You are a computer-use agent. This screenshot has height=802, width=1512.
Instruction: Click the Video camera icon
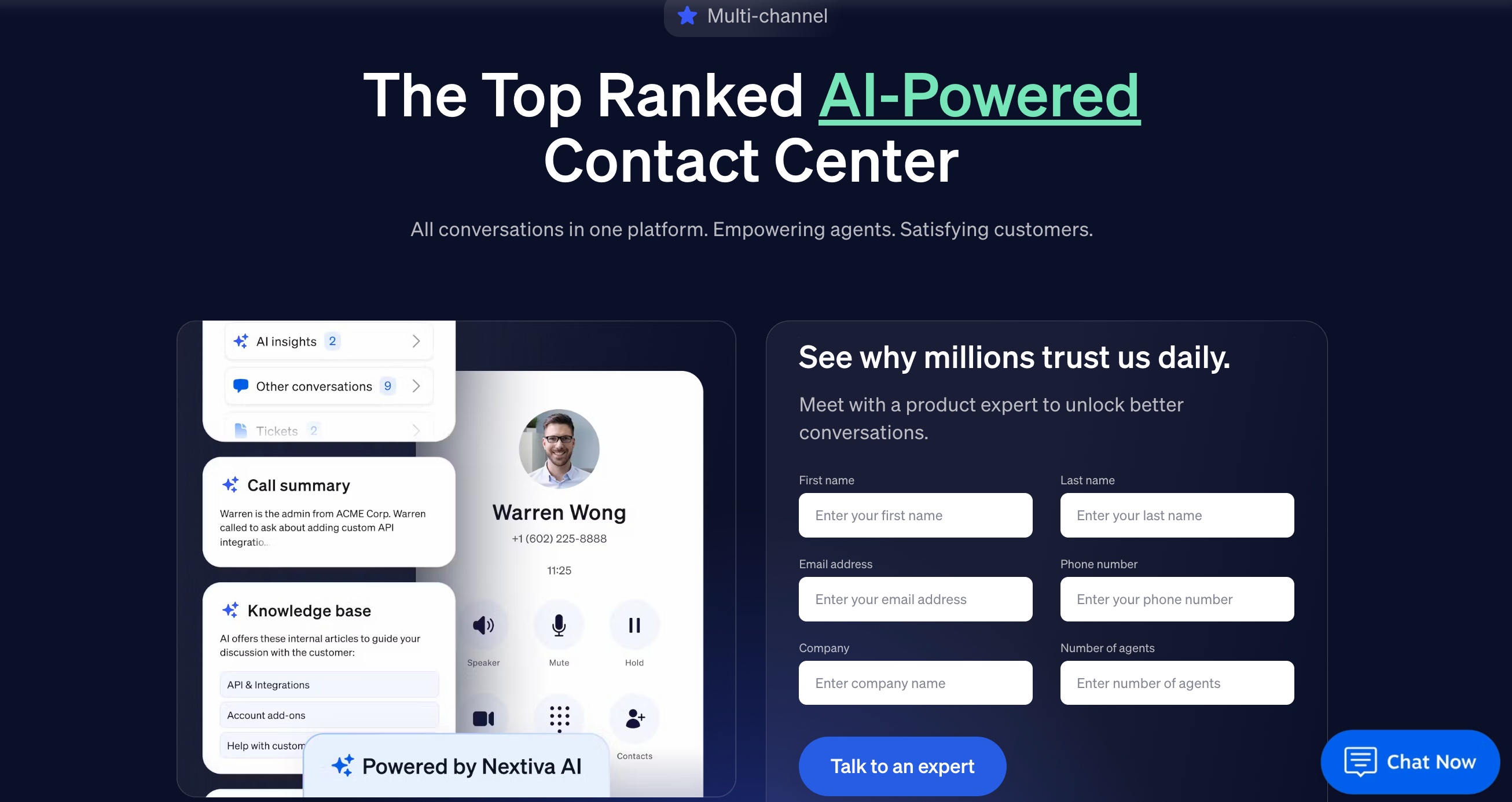click(483, 719)
